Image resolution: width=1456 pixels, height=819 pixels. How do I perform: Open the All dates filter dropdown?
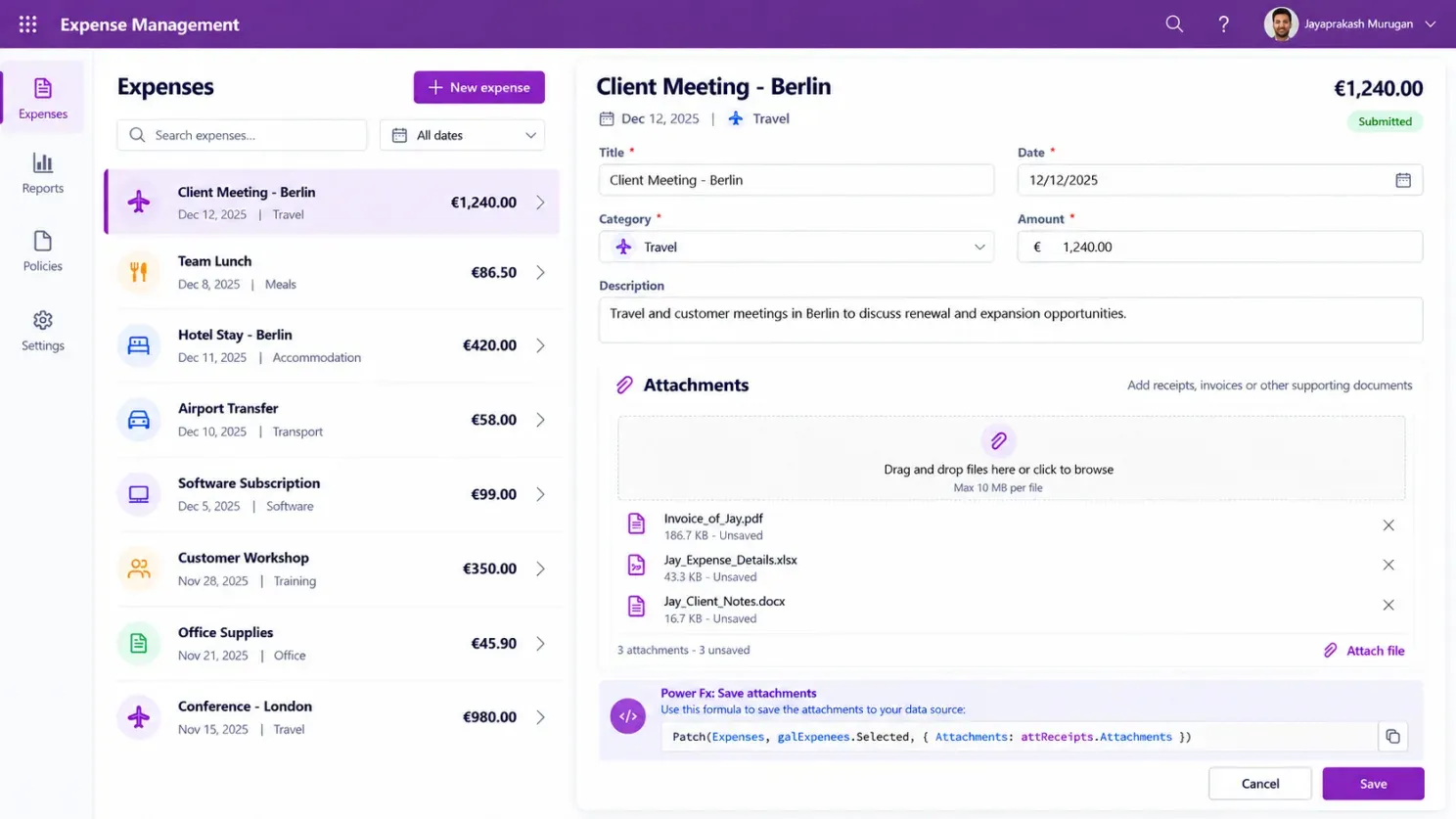click(x=462, y=135)
